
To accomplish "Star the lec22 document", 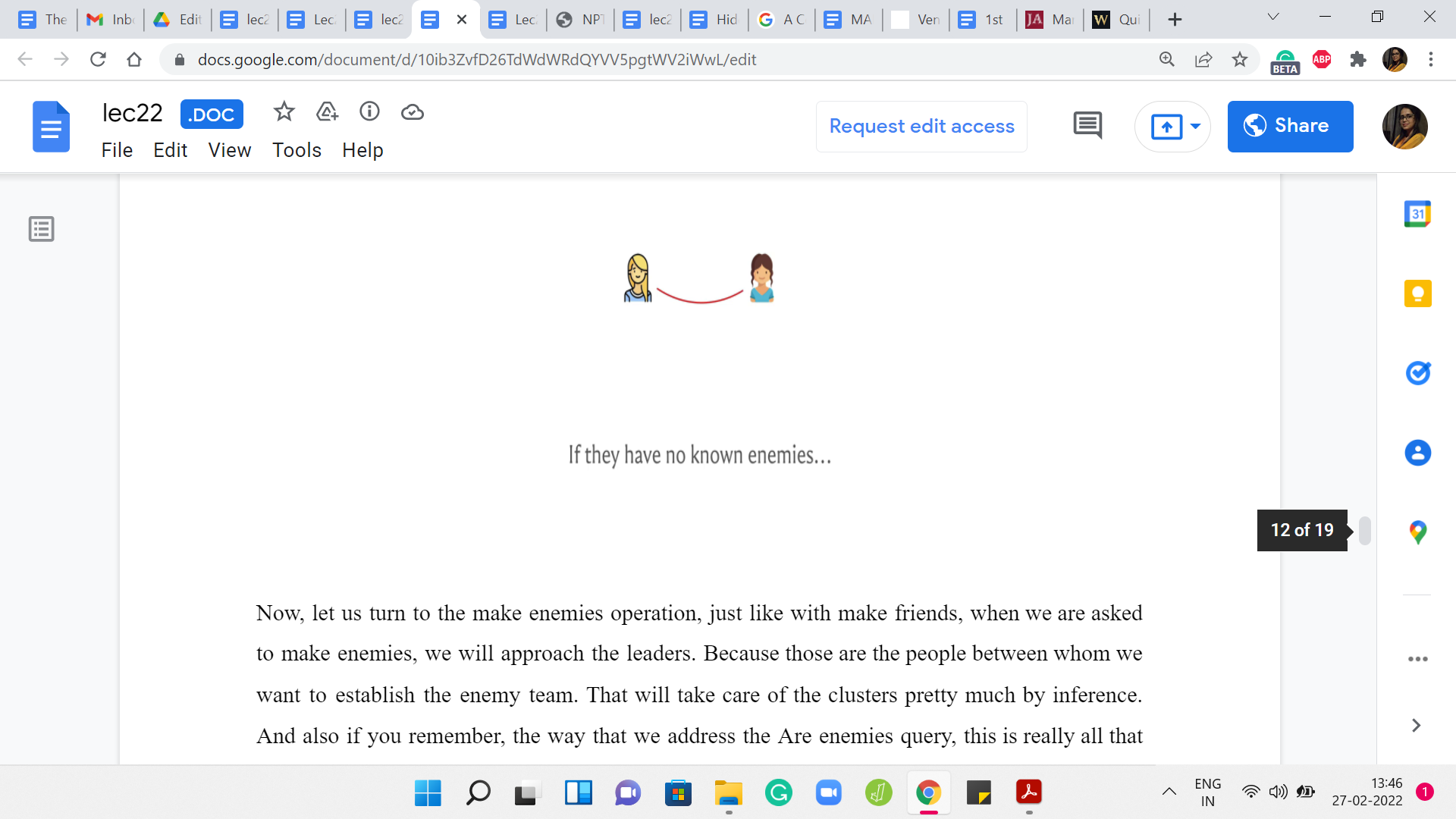I will [x=284, y=112].
